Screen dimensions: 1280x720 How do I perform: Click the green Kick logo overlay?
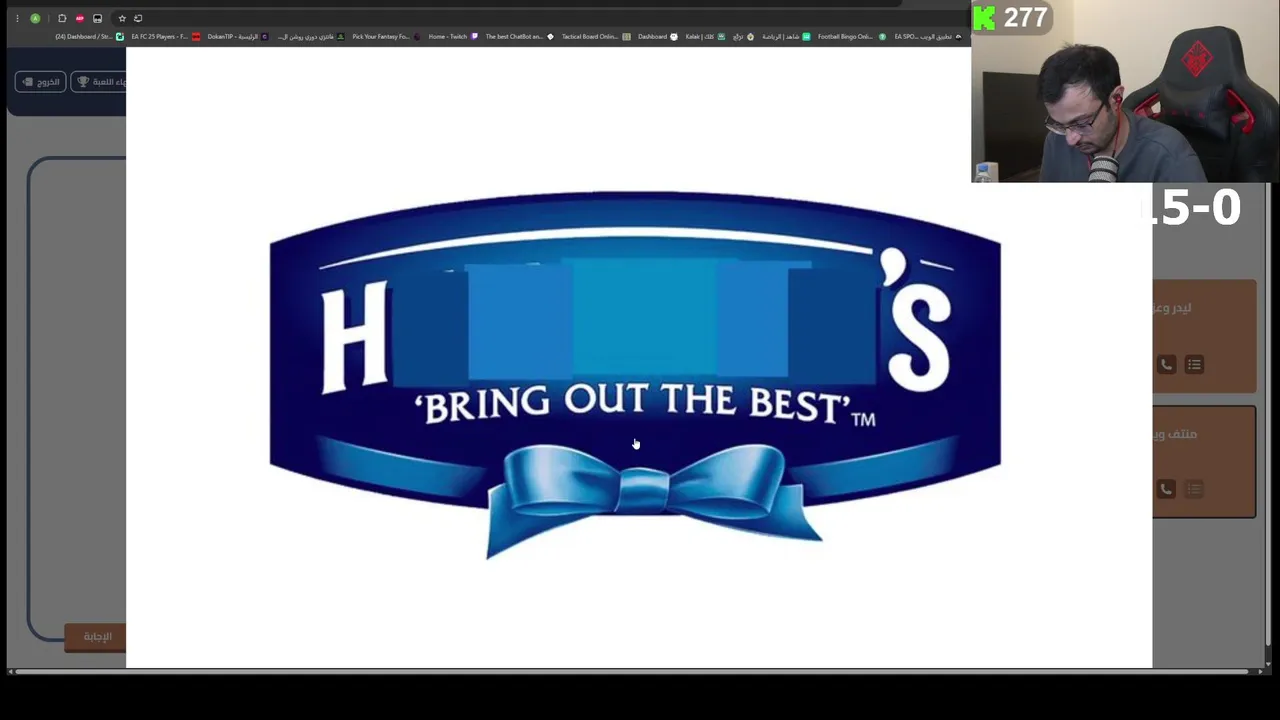point(986,18)
